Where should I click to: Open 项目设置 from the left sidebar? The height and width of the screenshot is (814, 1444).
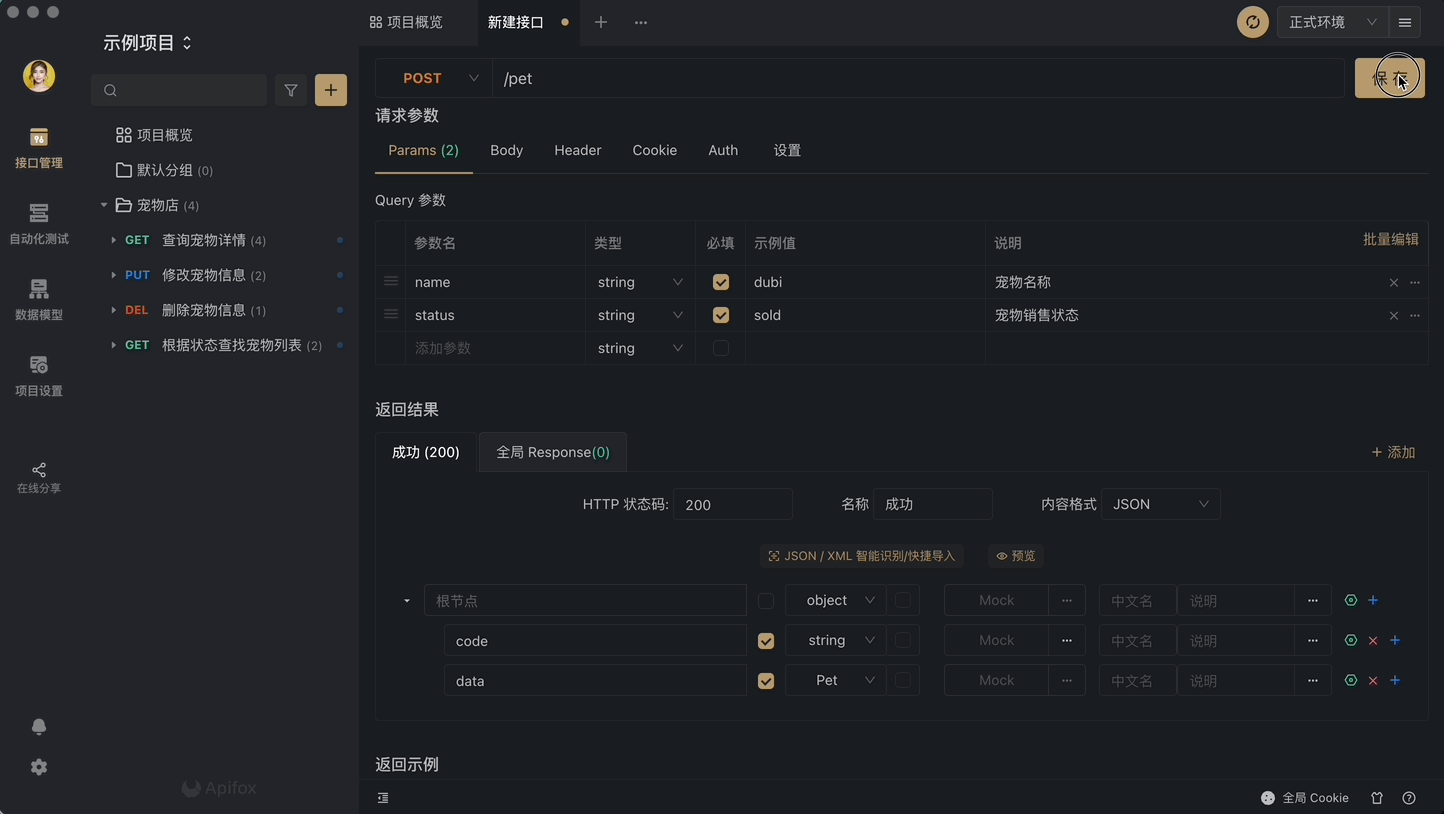38,374
